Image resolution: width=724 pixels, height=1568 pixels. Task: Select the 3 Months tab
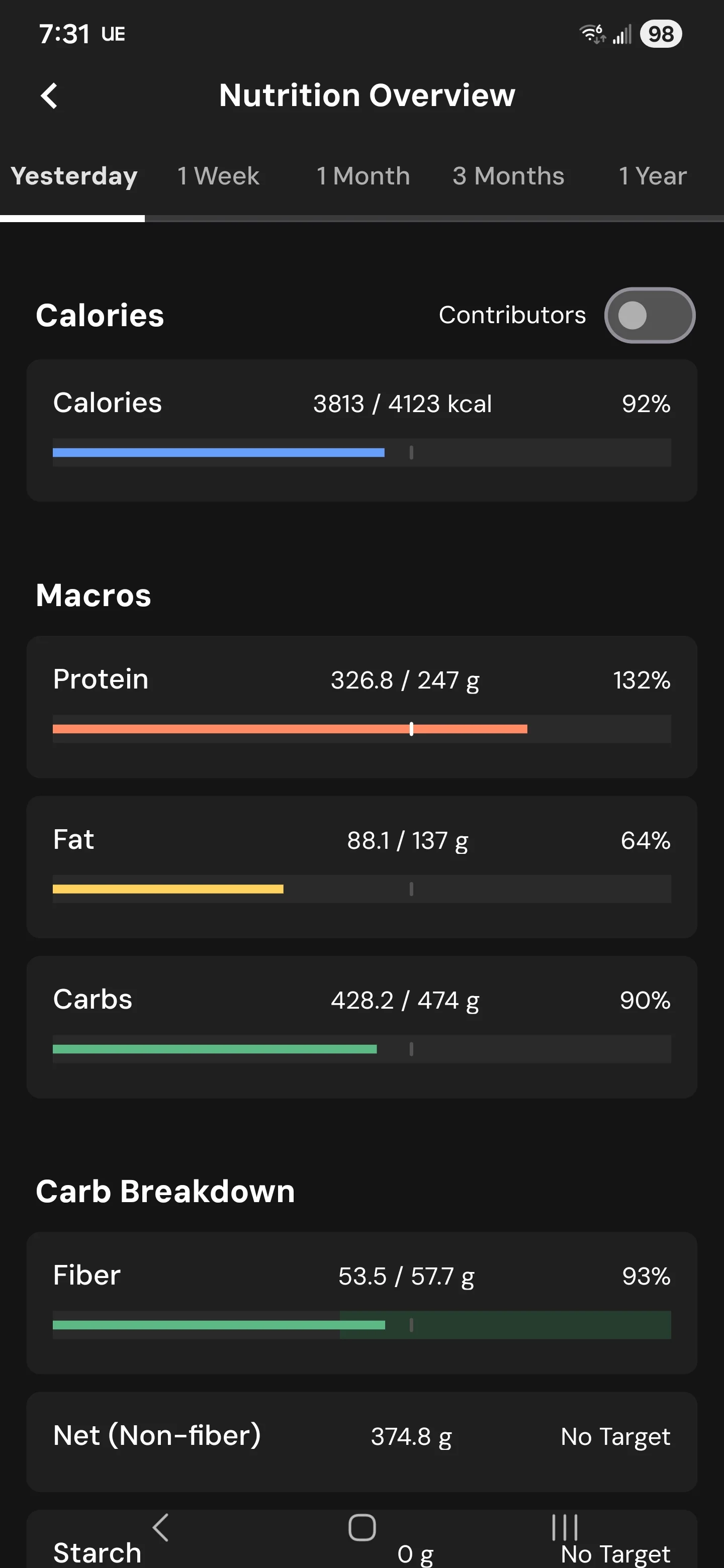[508, 176]
